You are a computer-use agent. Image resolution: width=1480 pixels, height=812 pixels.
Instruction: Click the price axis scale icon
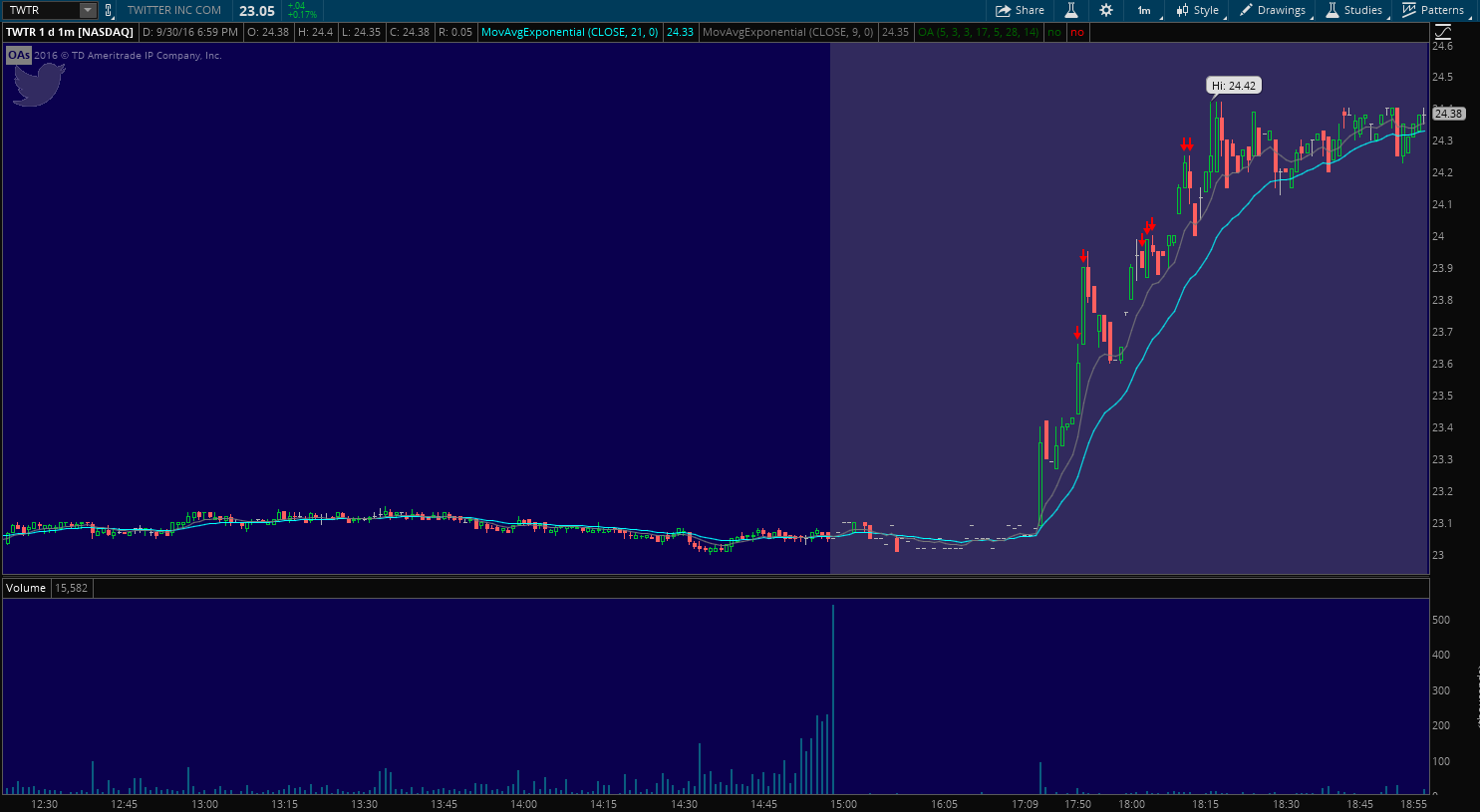(x=1443, y=32)
